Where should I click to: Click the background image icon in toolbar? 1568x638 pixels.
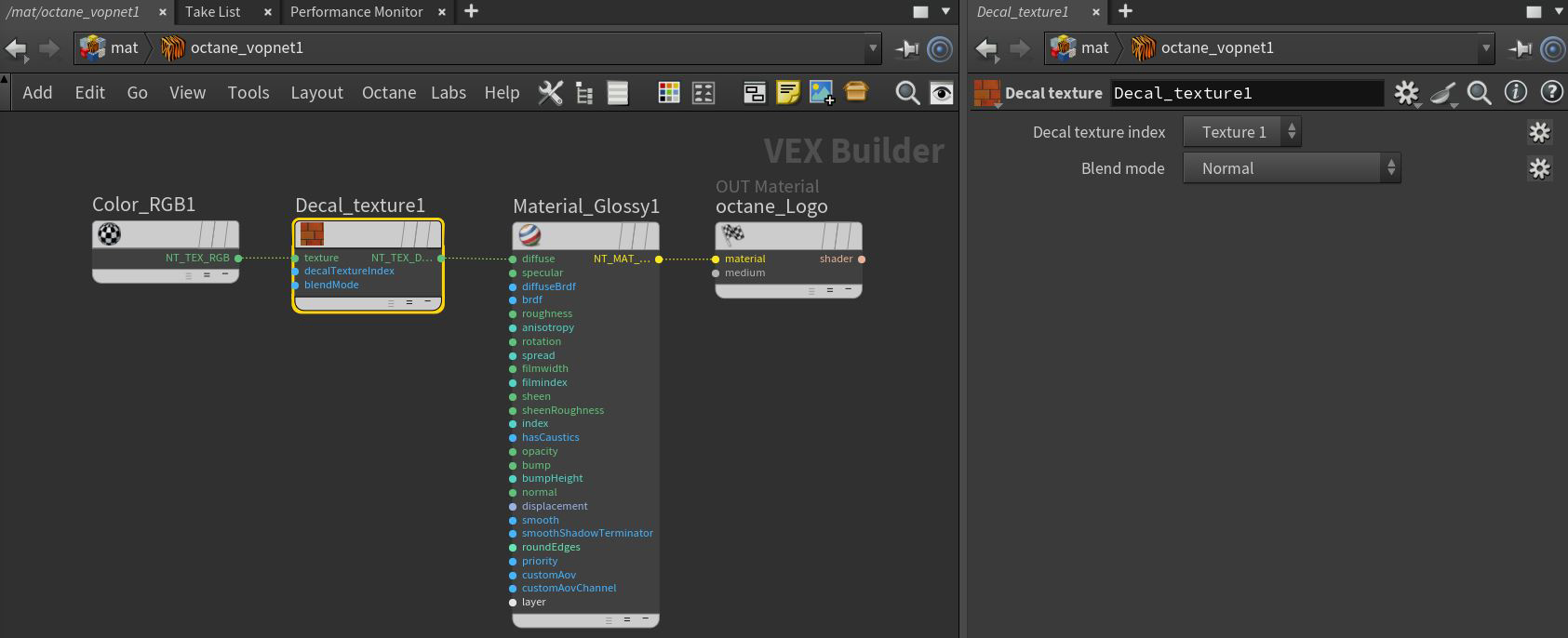[x=821, y=93]
